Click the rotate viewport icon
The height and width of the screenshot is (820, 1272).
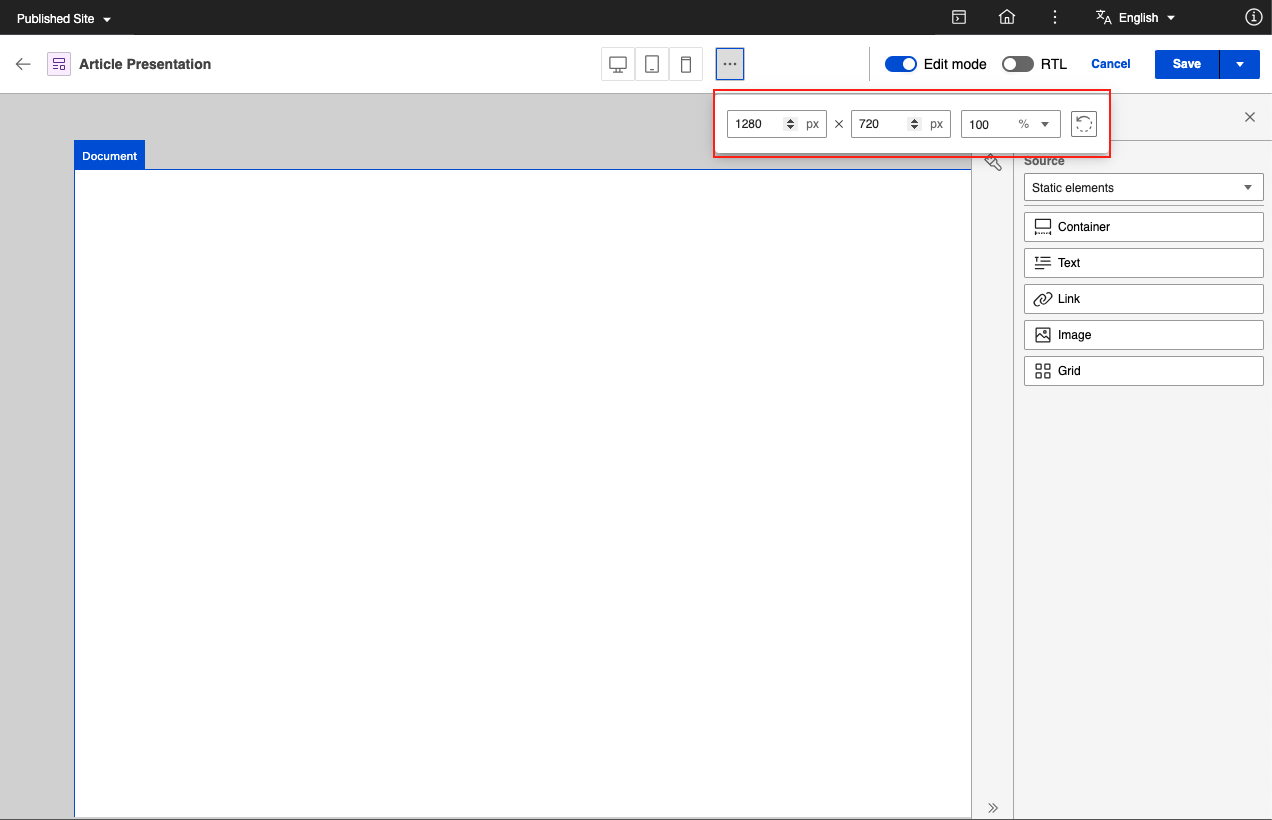(1084, 124)
